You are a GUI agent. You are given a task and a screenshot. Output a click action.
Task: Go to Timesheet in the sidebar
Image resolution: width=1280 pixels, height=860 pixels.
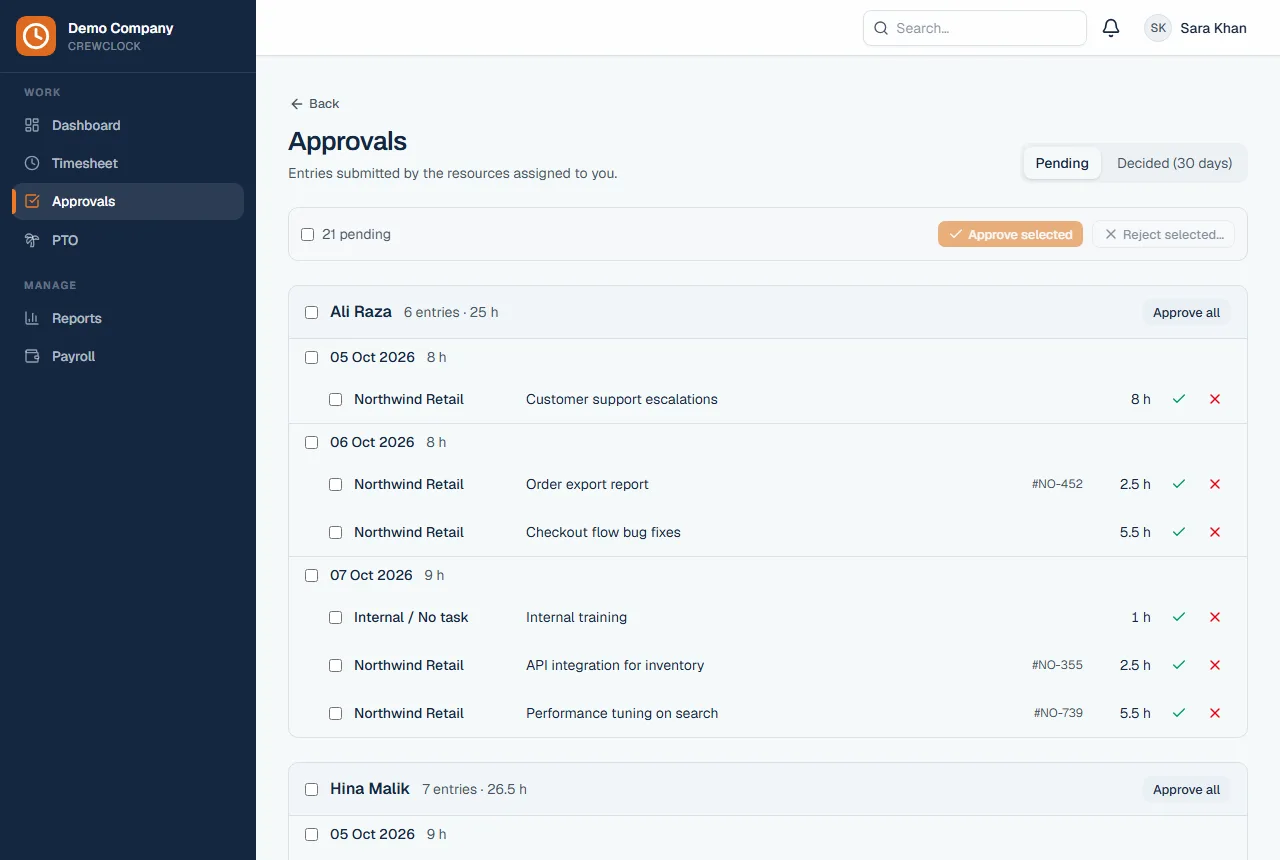point(128,163)
